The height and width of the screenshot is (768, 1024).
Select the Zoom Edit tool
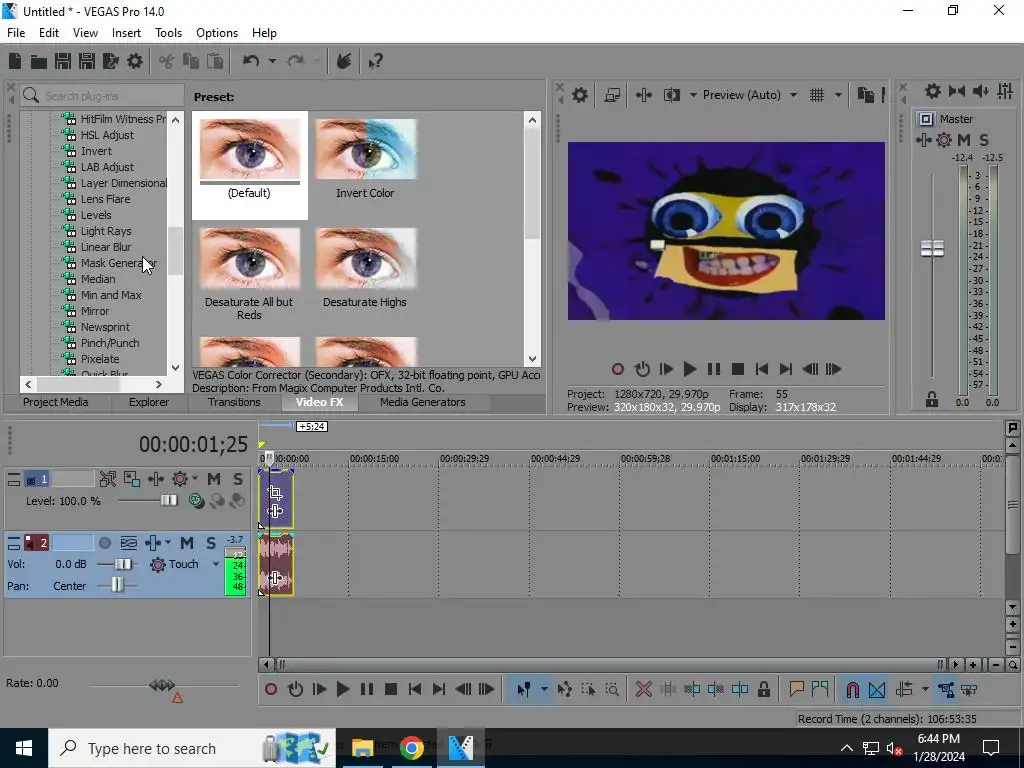tap(612, 690)
